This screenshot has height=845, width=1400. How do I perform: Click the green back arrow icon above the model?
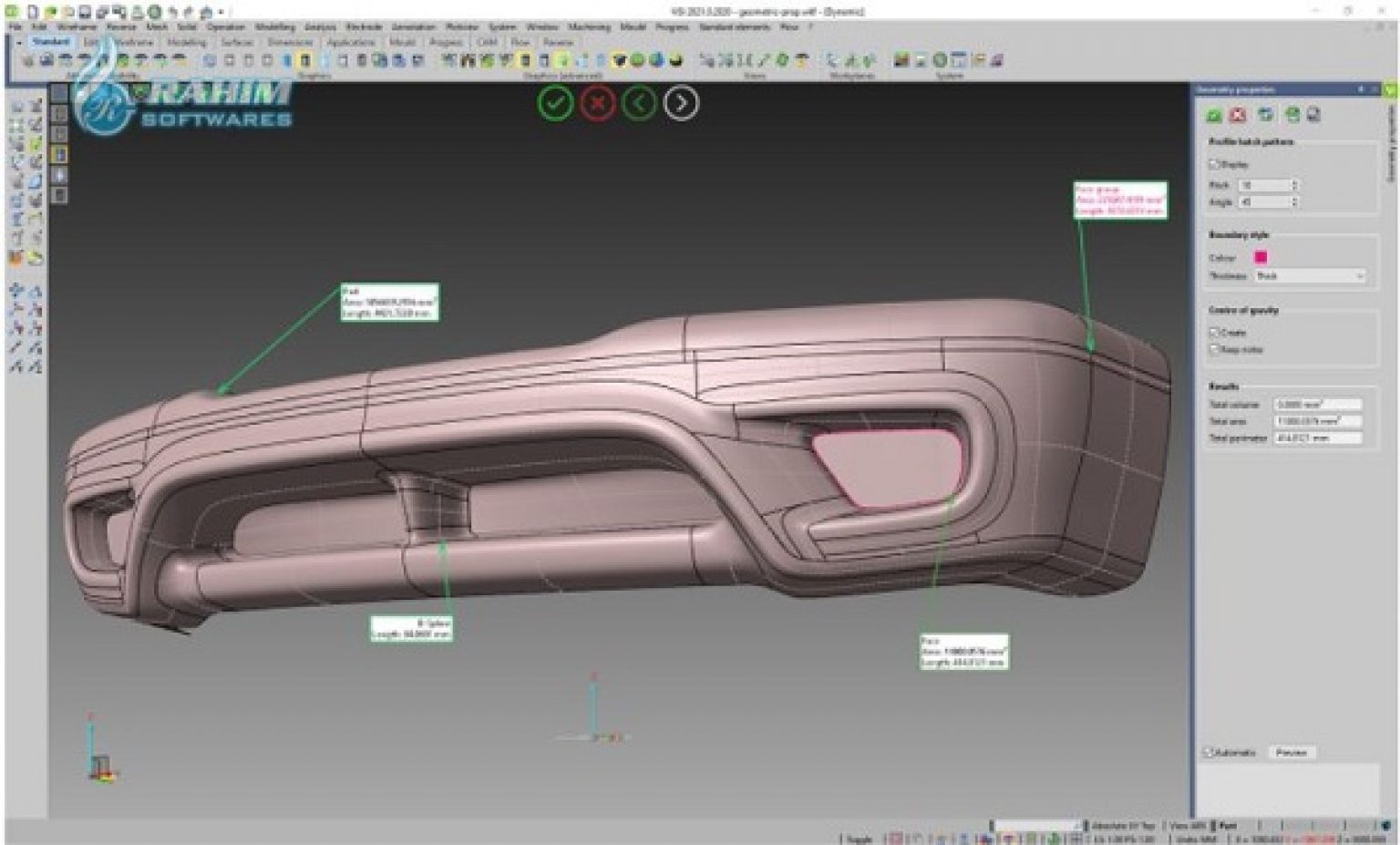tap(638, 103)
